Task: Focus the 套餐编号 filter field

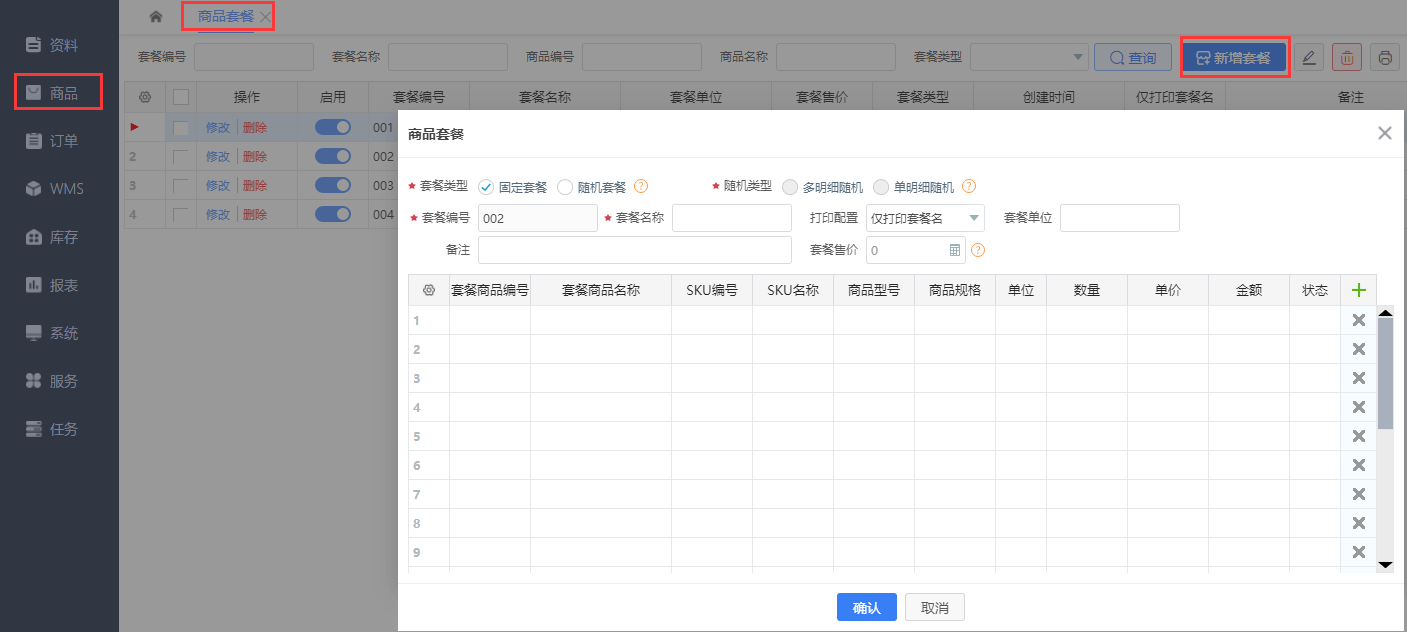Action: click(254, 58)
